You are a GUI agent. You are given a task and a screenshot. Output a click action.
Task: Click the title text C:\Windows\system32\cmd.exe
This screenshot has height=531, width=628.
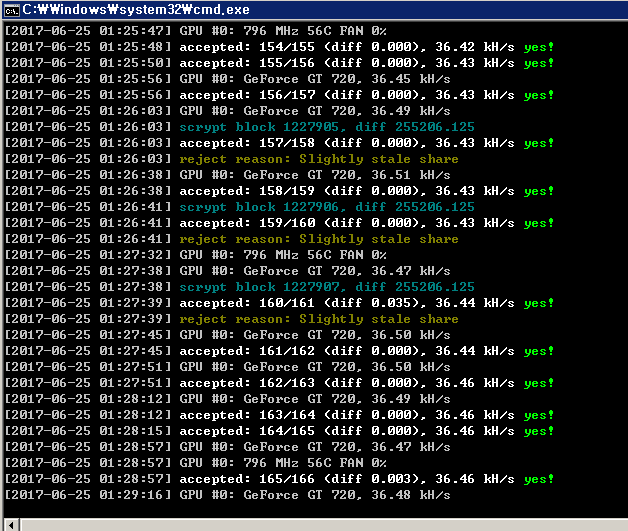pos(136,10)
